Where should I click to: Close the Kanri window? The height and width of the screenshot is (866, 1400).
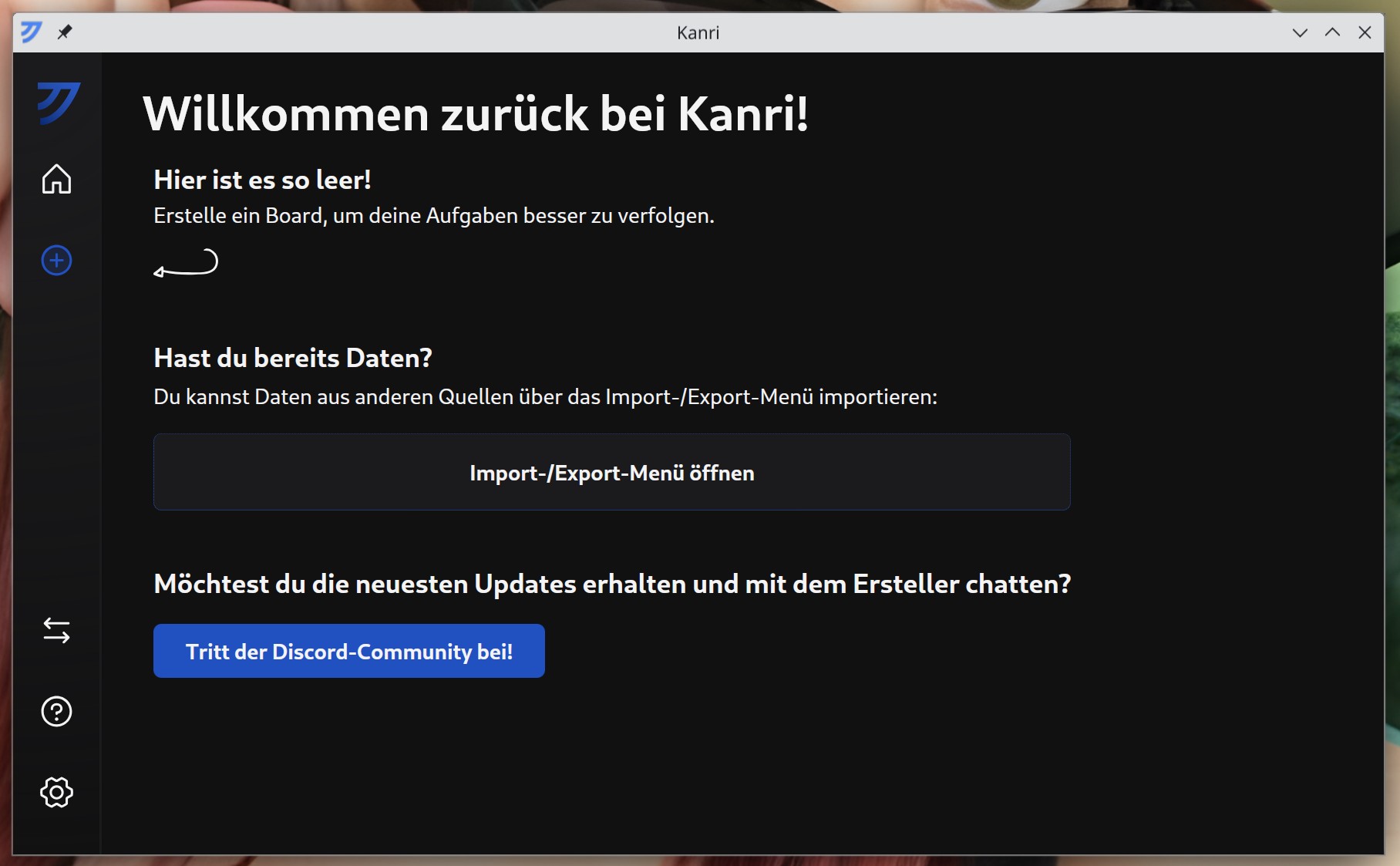[x=1365, y=32]
